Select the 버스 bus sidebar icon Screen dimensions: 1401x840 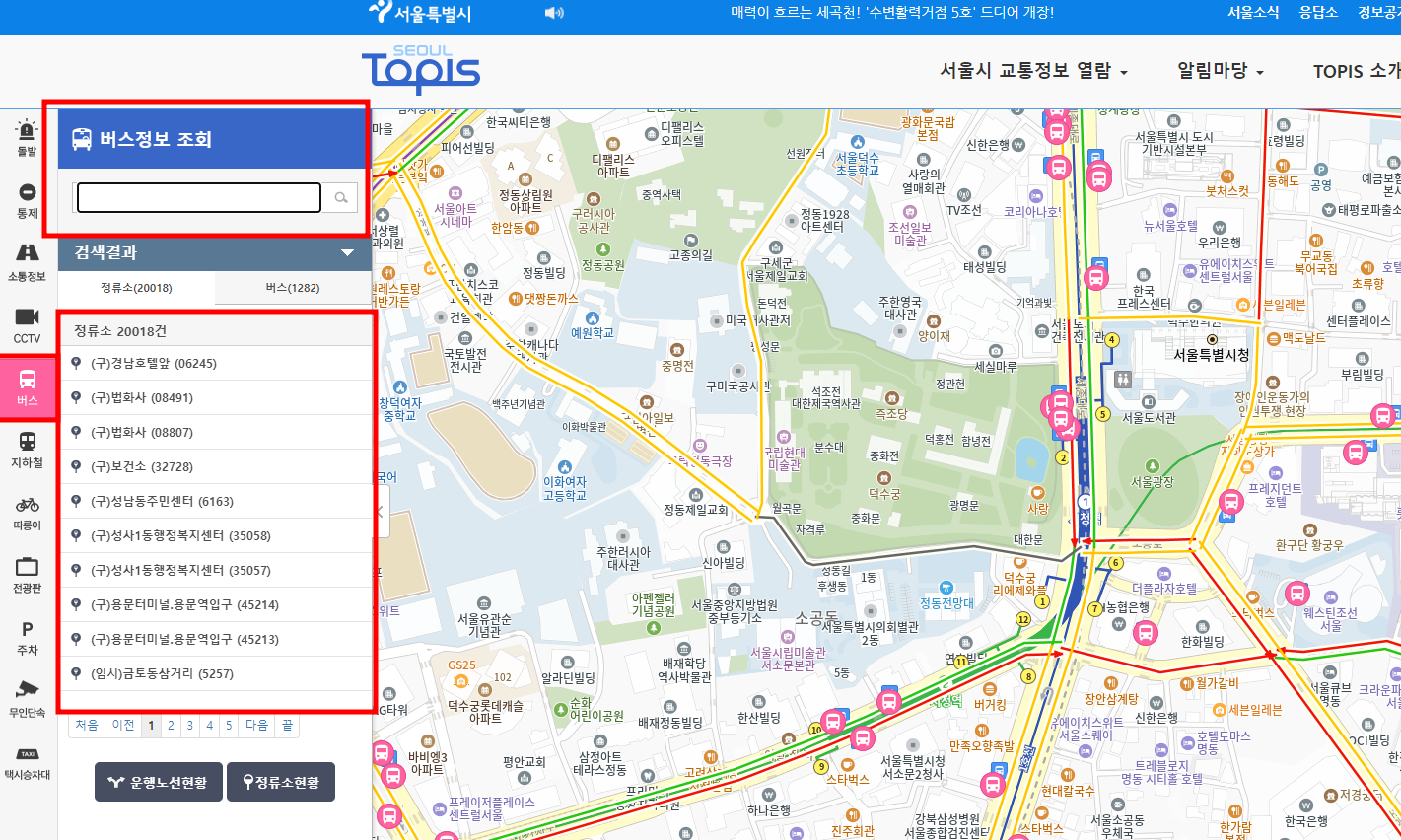click(x=27, y=387)
